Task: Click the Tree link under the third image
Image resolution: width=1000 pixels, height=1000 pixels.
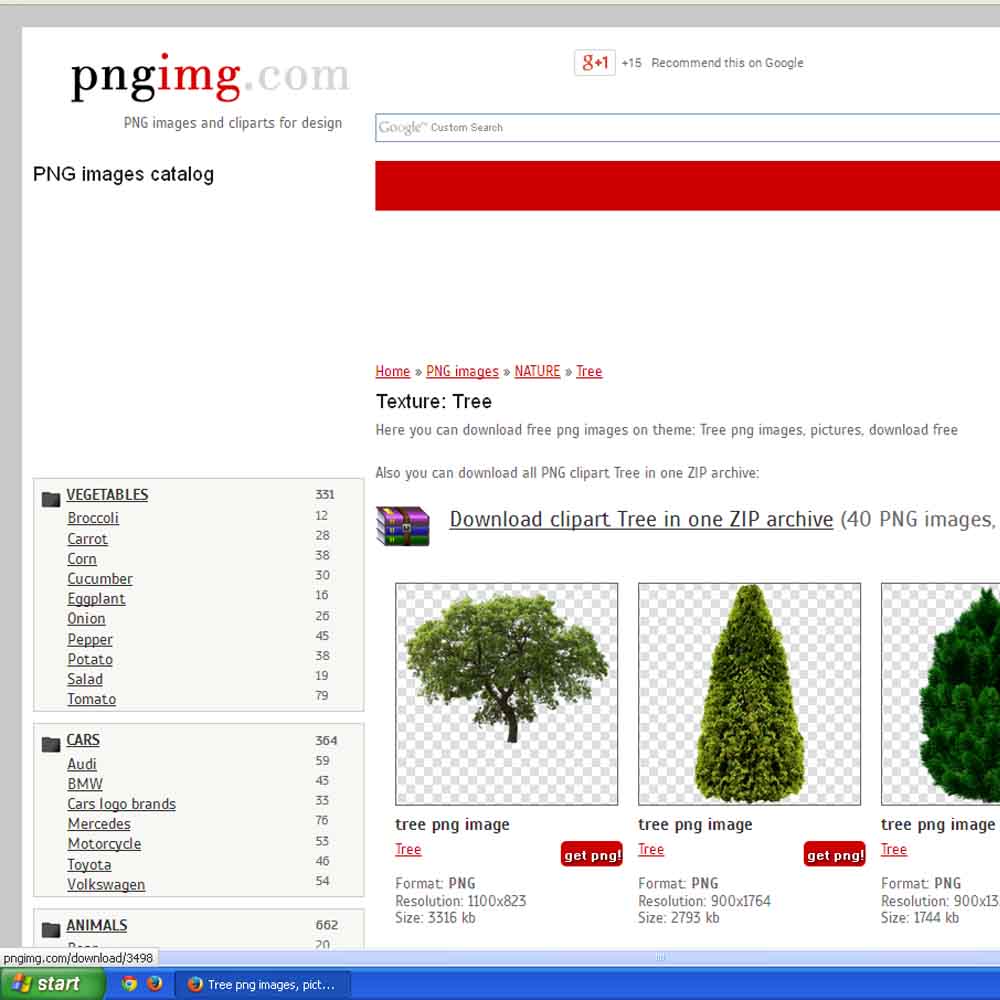Action: [x=894, y=849]
